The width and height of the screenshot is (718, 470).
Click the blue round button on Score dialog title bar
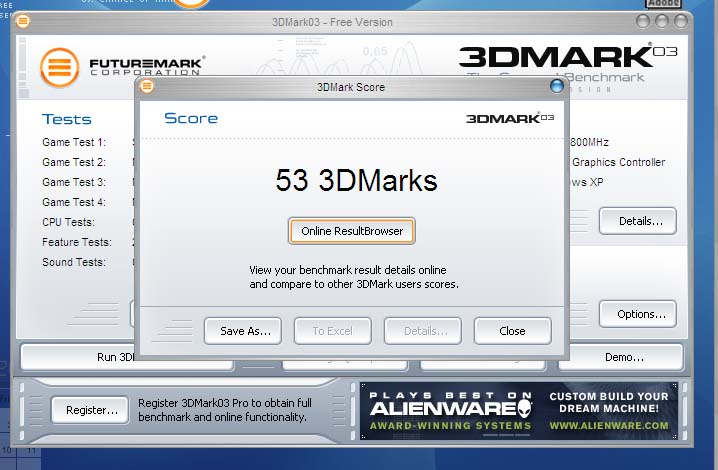coord(556,86)
